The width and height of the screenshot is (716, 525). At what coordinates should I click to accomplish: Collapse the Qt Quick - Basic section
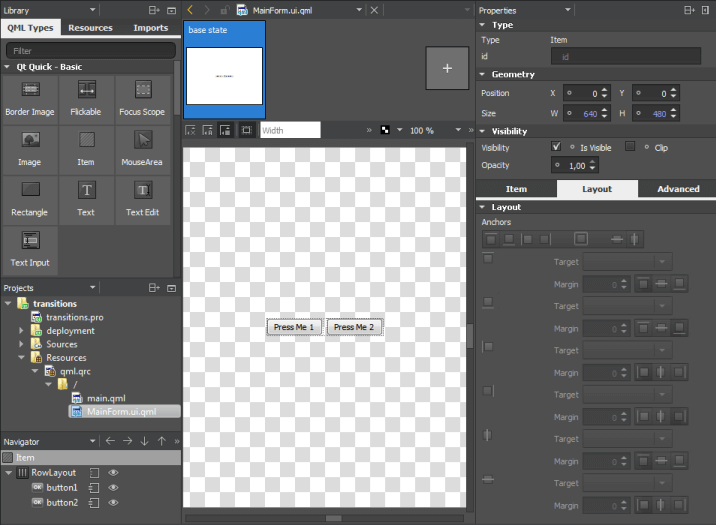[7, 67]
